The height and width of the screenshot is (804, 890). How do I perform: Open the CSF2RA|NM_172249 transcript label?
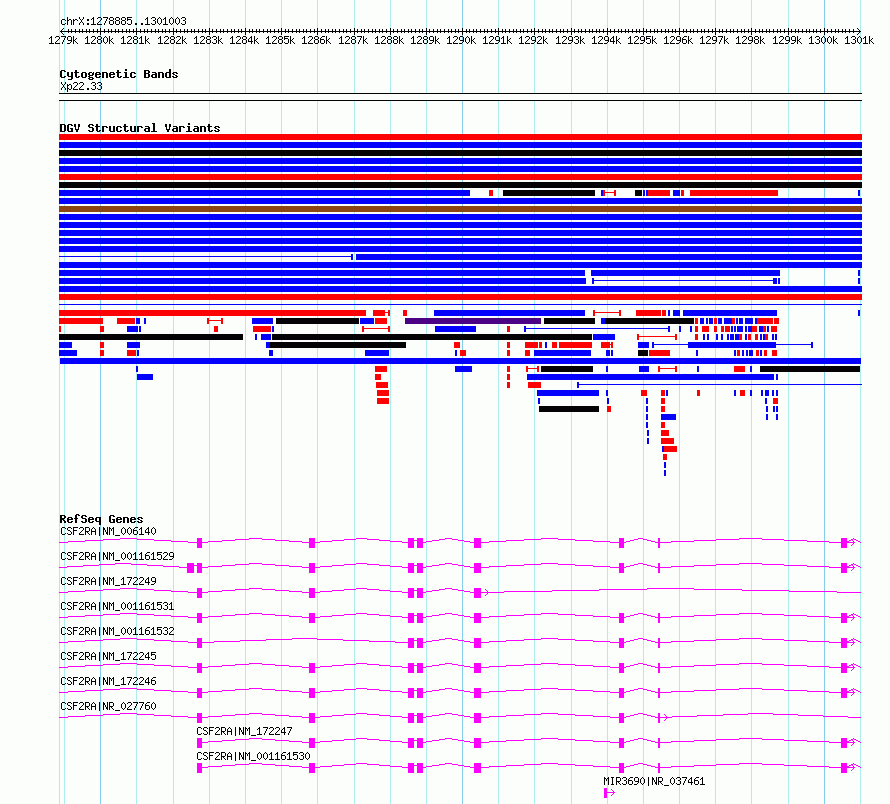tap(108, 581)
